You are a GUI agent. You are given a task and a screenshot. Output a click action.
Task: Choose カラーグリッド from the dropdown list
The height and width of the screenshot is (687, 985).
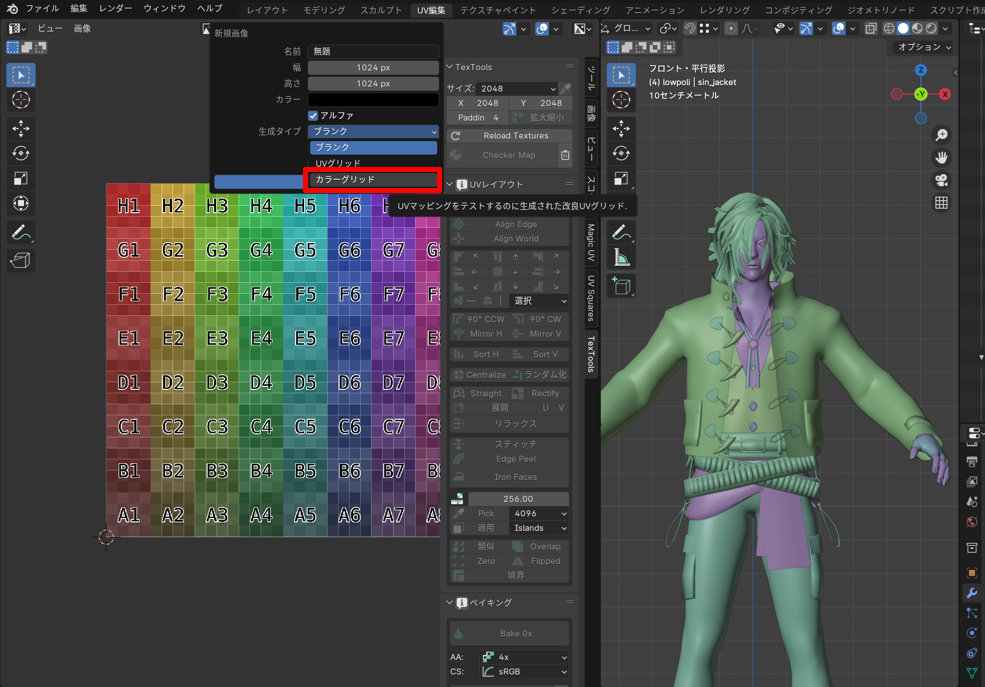coord(373,180)
